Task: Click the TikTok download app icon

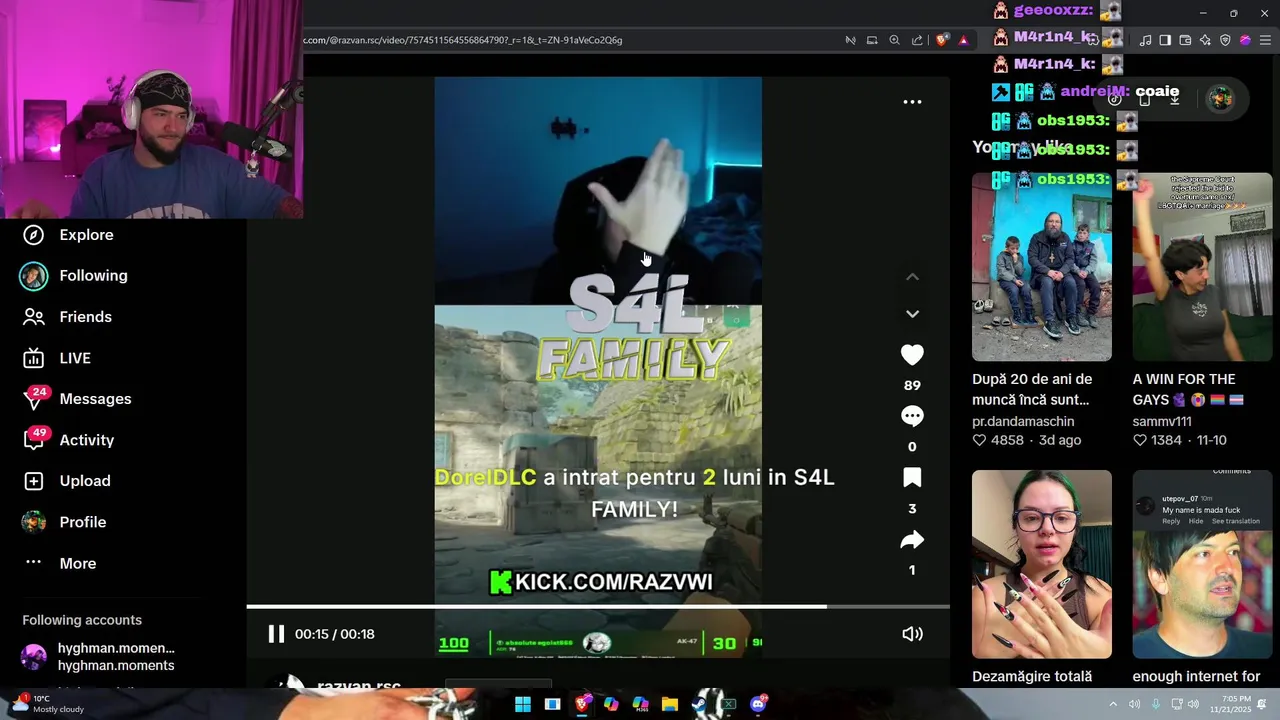Action: click(x=1175, y=98)
